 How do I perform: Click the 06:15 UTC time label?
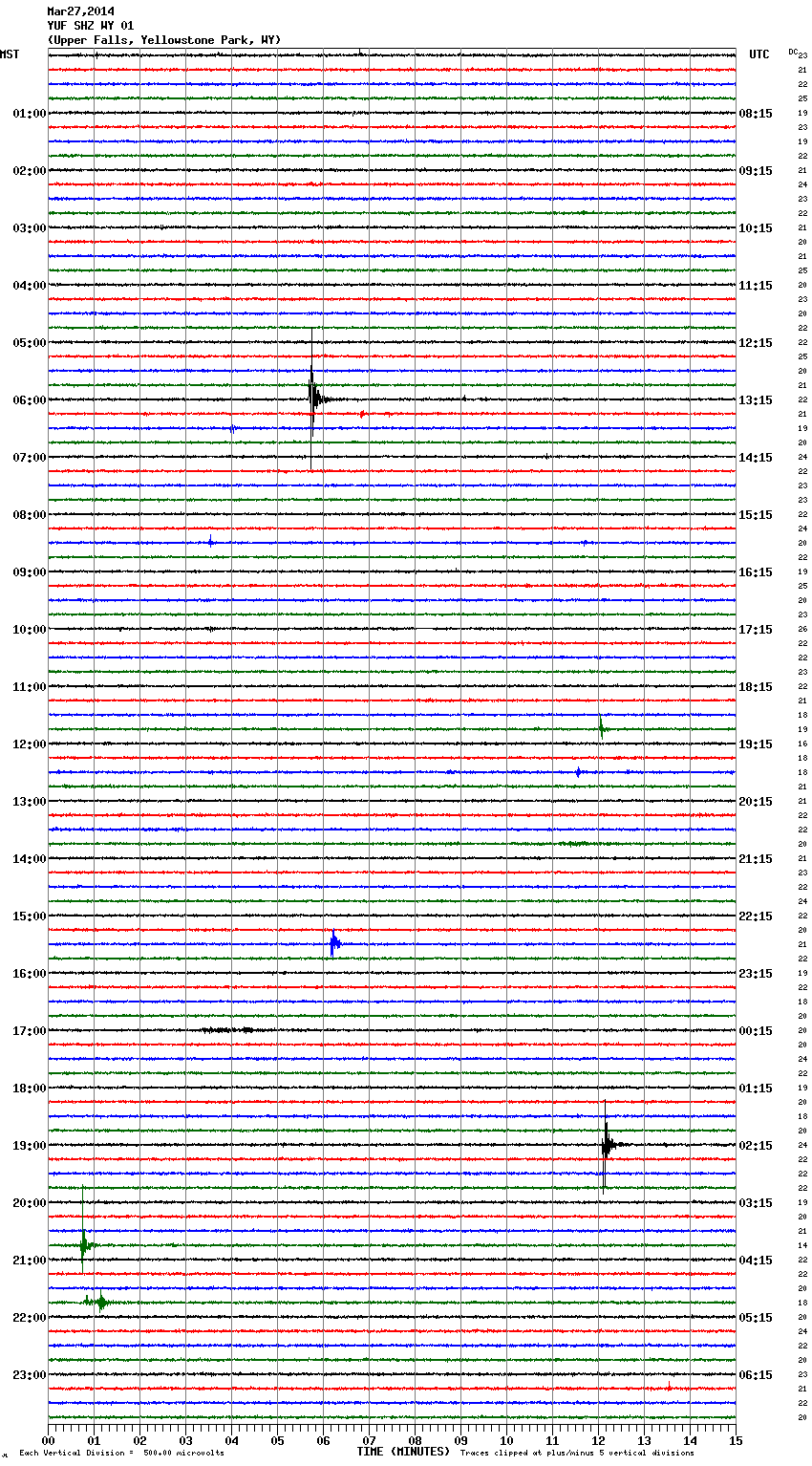tap(756, 1375)
